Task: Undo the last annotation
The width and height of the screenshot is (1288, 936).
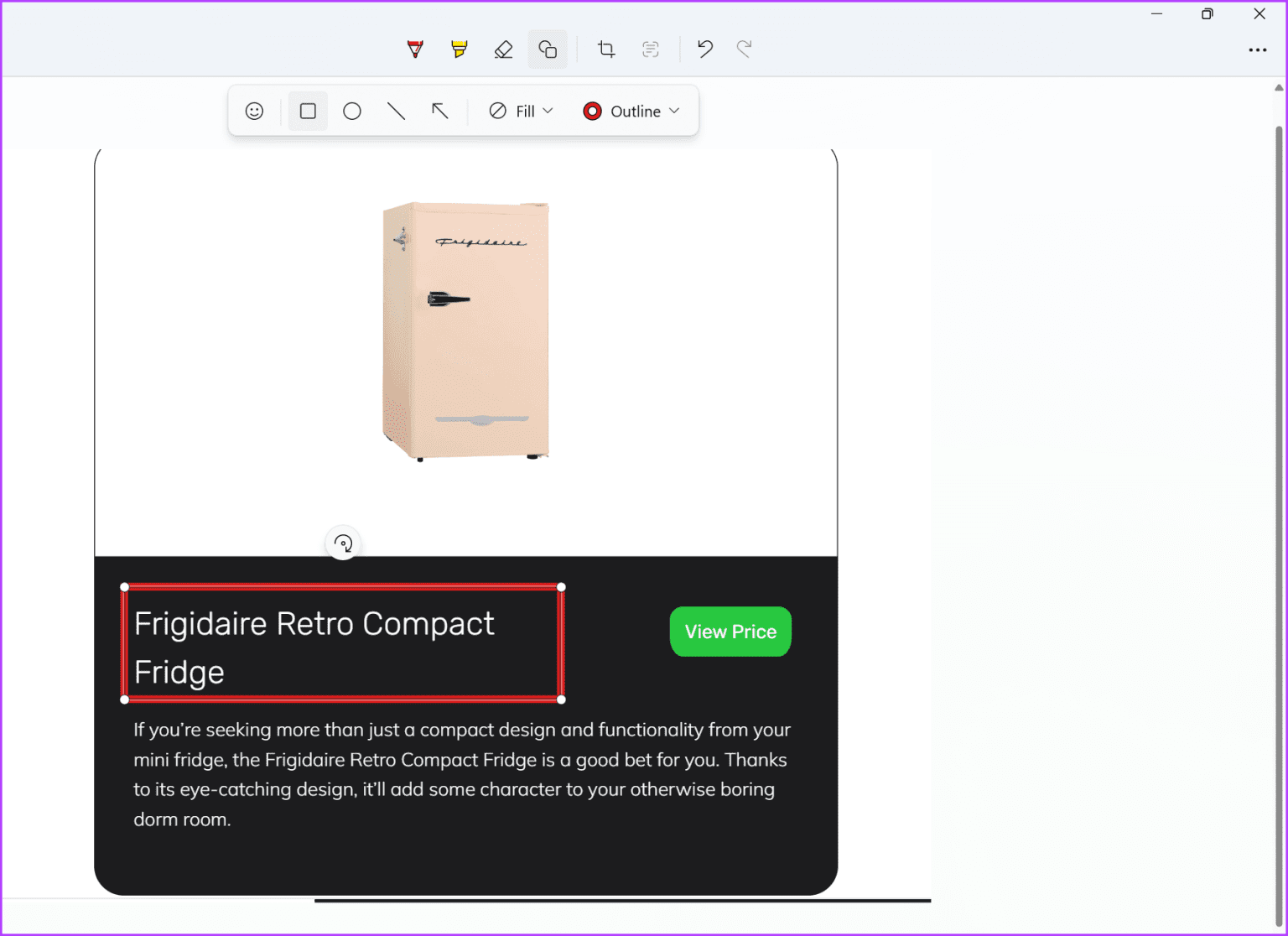Action: (x=704, y=49)
